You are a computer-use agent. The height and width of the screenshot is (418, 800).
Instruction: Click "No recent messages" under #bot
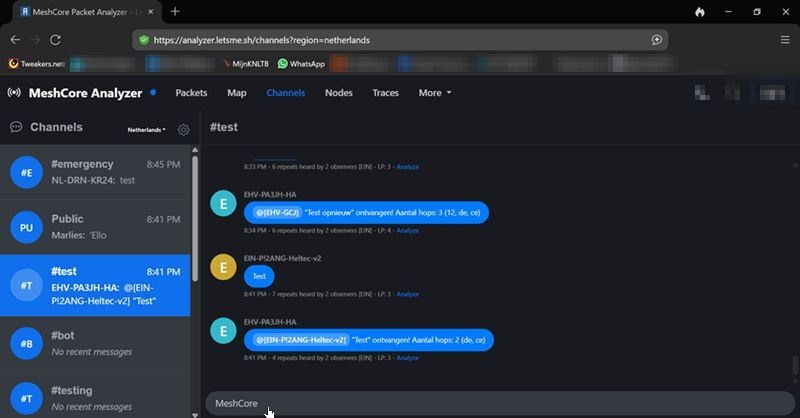coord(92,352)
